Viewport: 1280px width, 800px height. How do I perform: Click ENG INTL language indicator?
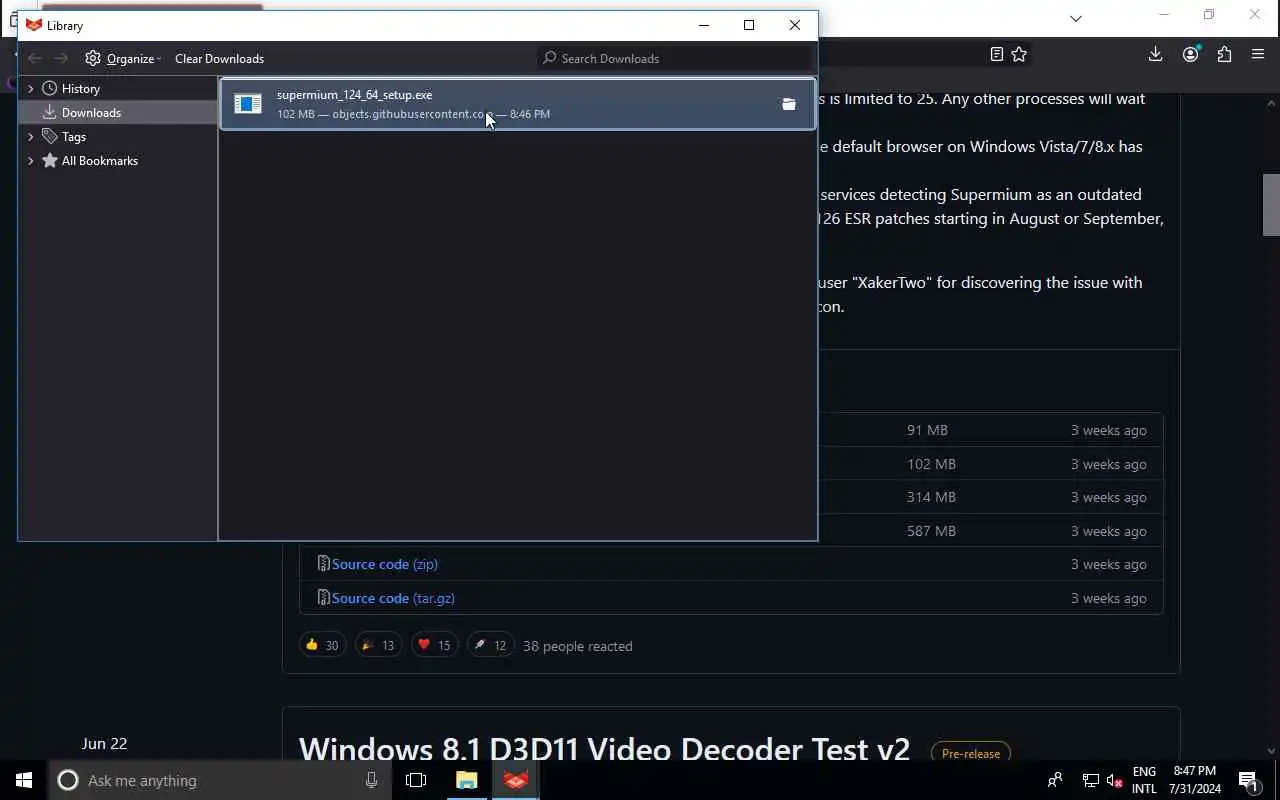[x=1144, y=780]
